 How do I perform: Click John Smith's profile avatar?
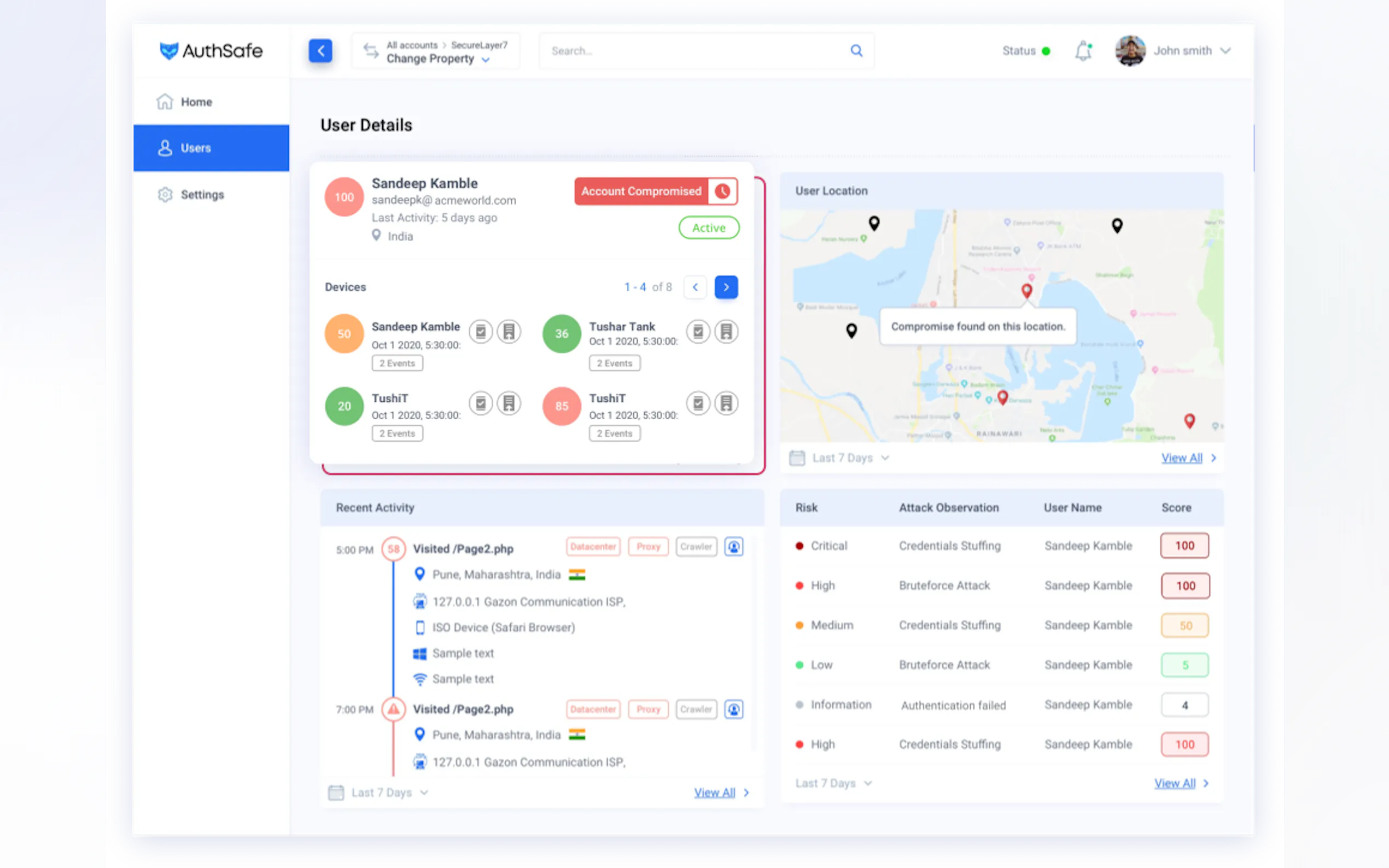coord(1130,50)
